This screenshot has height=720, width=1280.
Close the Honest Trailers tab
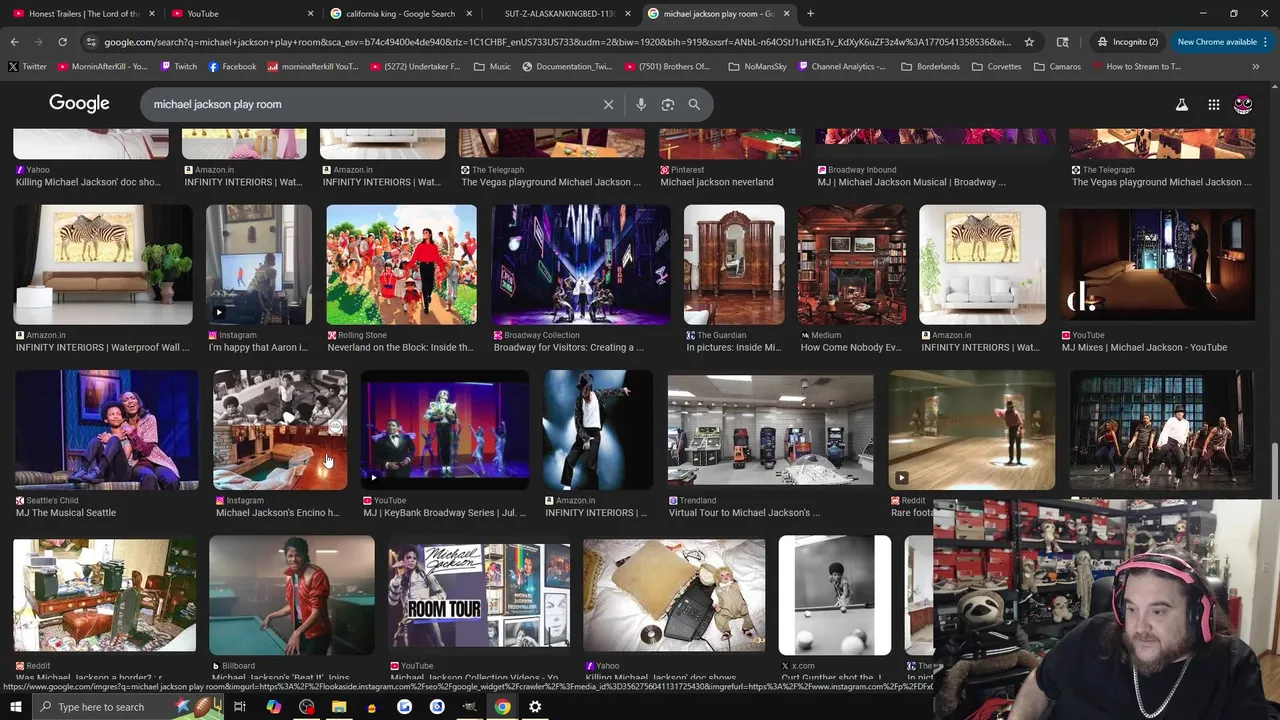point(152,14)
